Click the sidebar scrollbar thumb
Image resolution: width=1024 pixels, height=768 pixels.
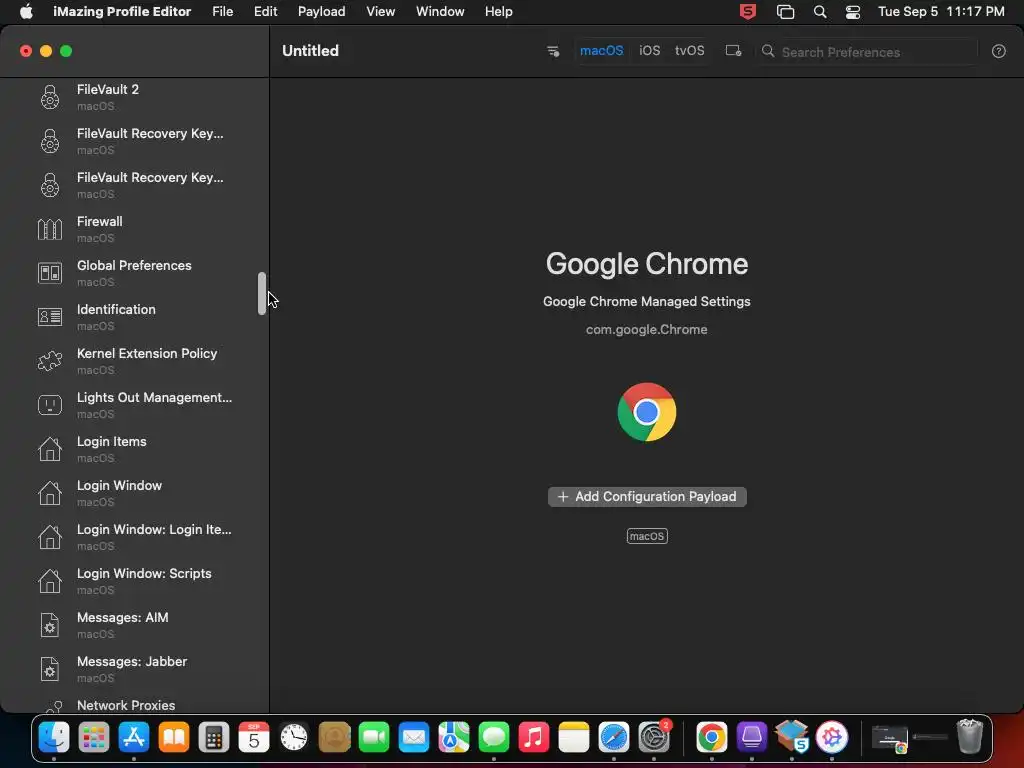click(x=262, y=294)
